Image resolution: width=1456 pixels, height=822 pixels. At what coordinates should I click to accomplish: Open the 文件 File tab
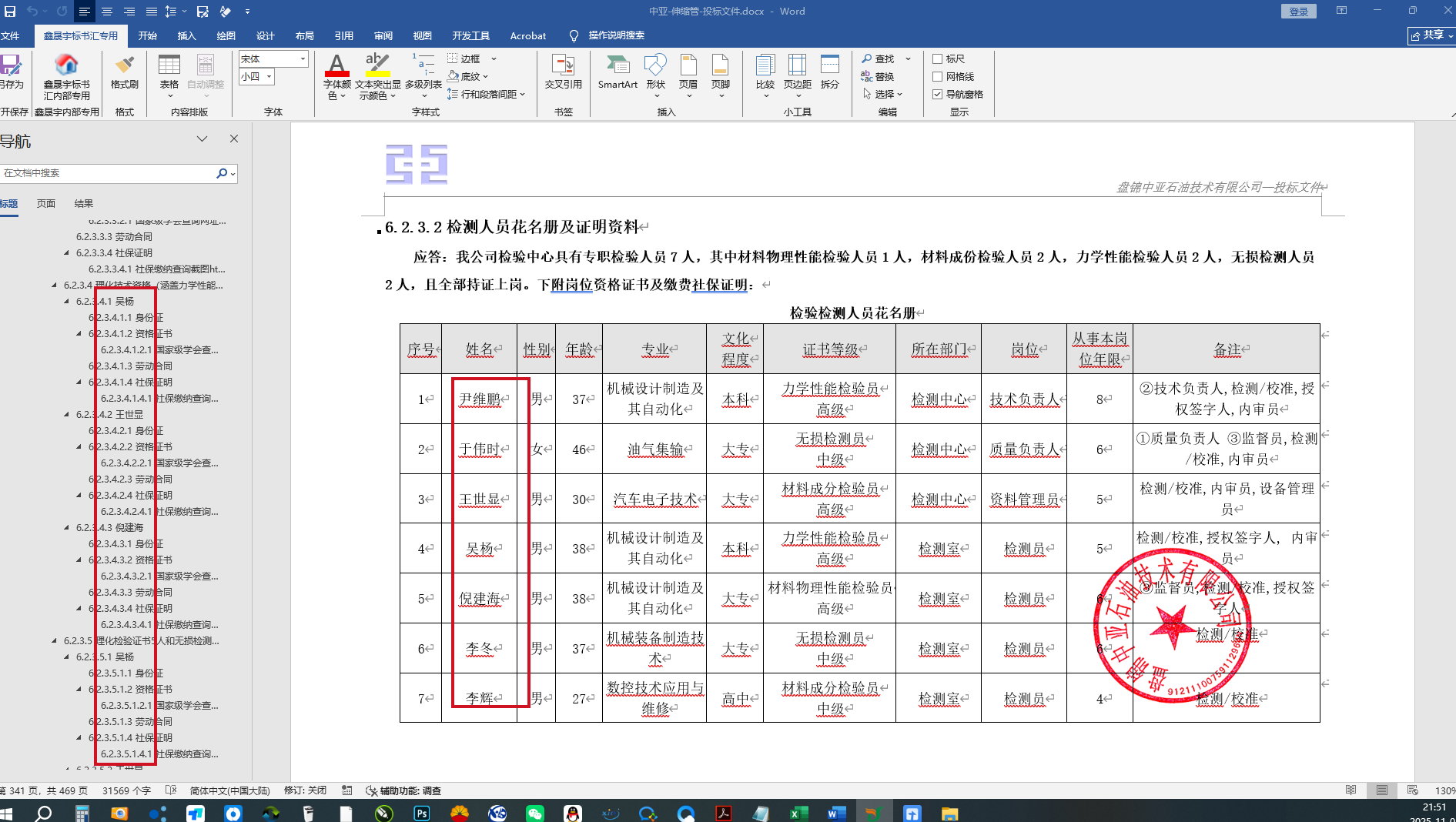click(11, 35)
